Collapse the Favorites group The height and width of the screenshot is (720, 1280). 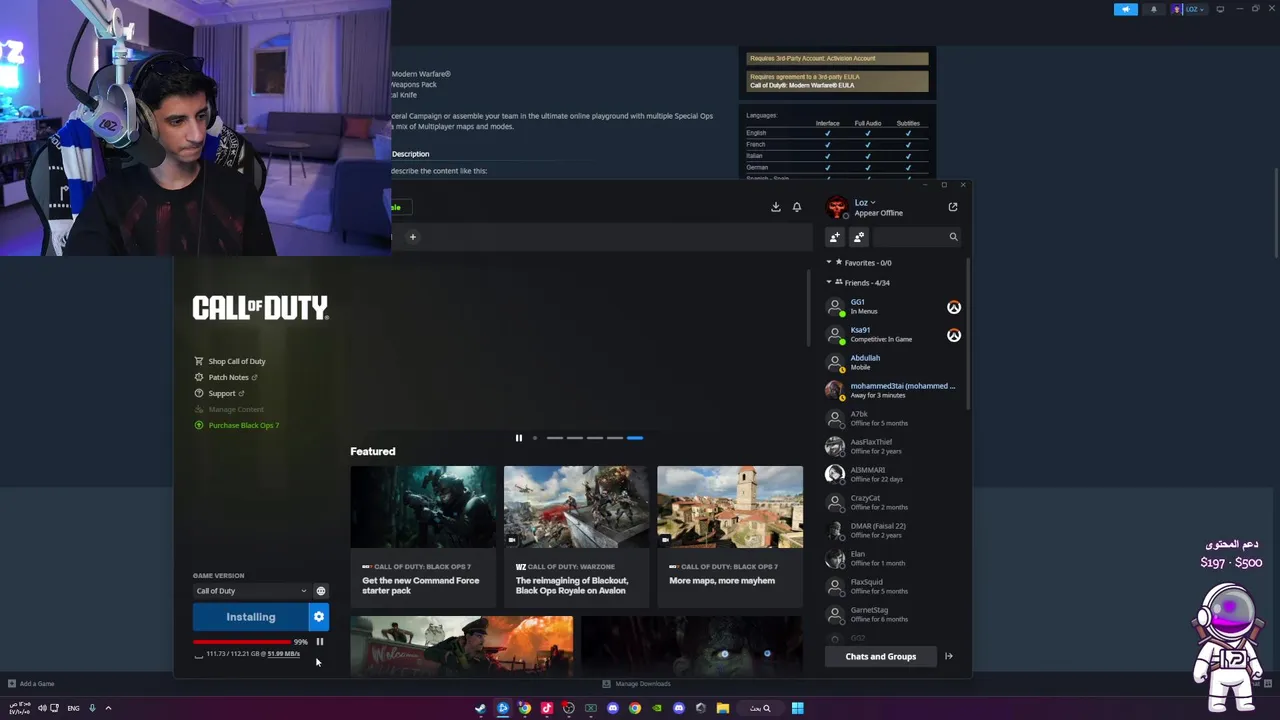pyautogui.click(x=829, y=263)
